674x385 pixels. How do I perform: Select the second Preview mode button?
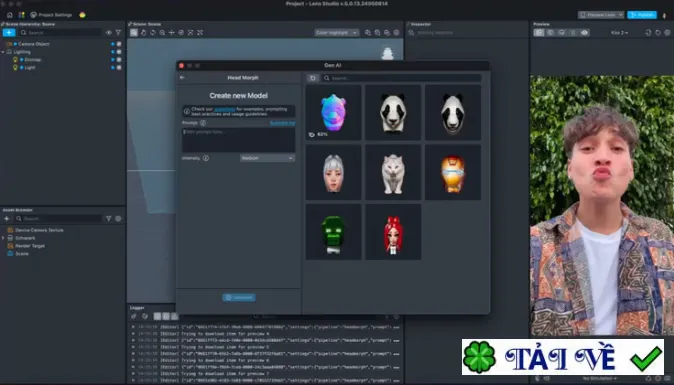coord(550,33)
